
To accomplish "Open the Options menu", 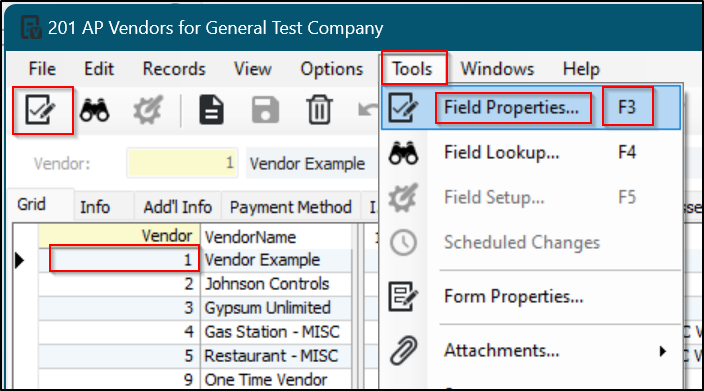I will 332,69.
